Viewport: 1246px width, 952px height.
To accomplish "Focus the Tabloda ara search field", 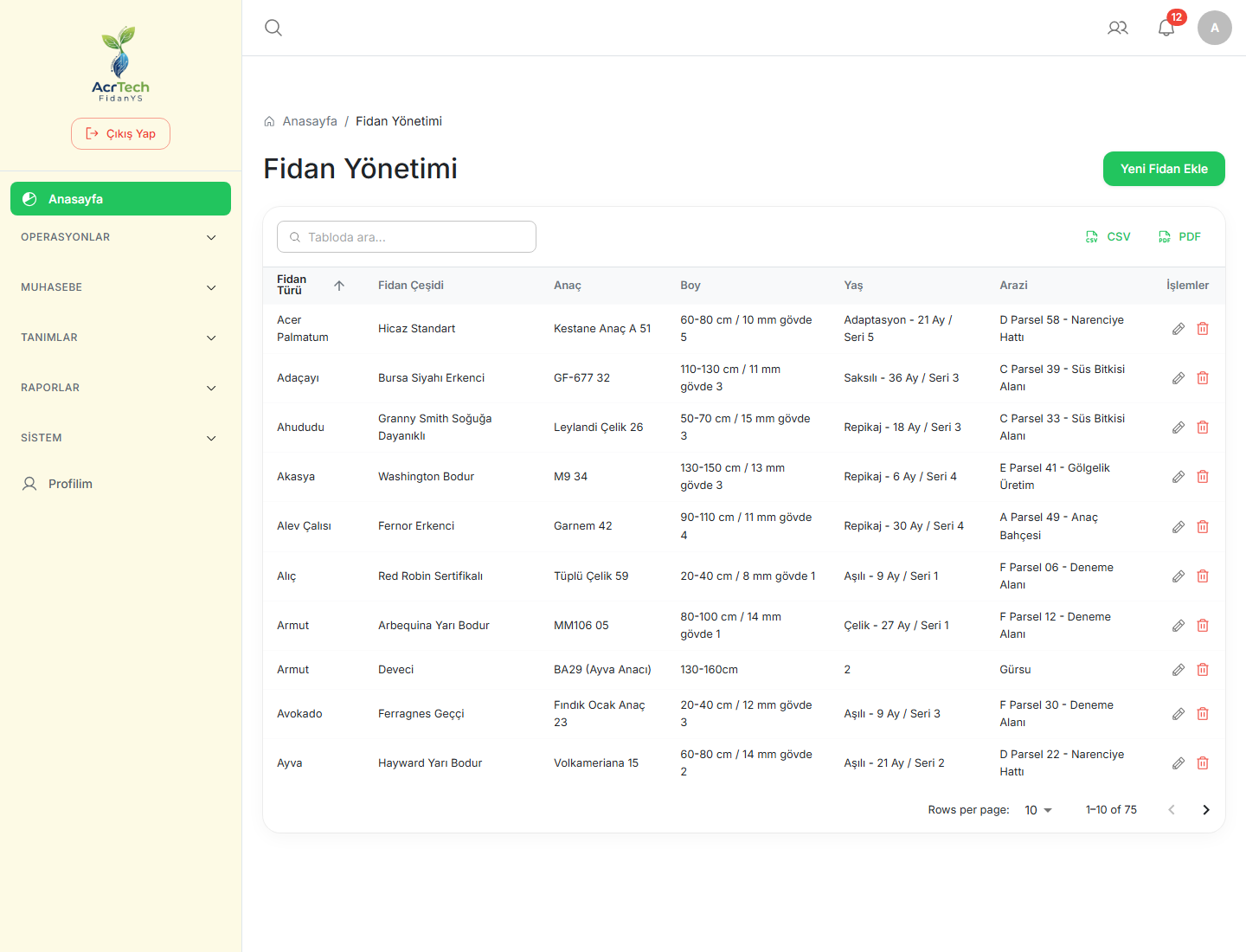I will point(407,237).
